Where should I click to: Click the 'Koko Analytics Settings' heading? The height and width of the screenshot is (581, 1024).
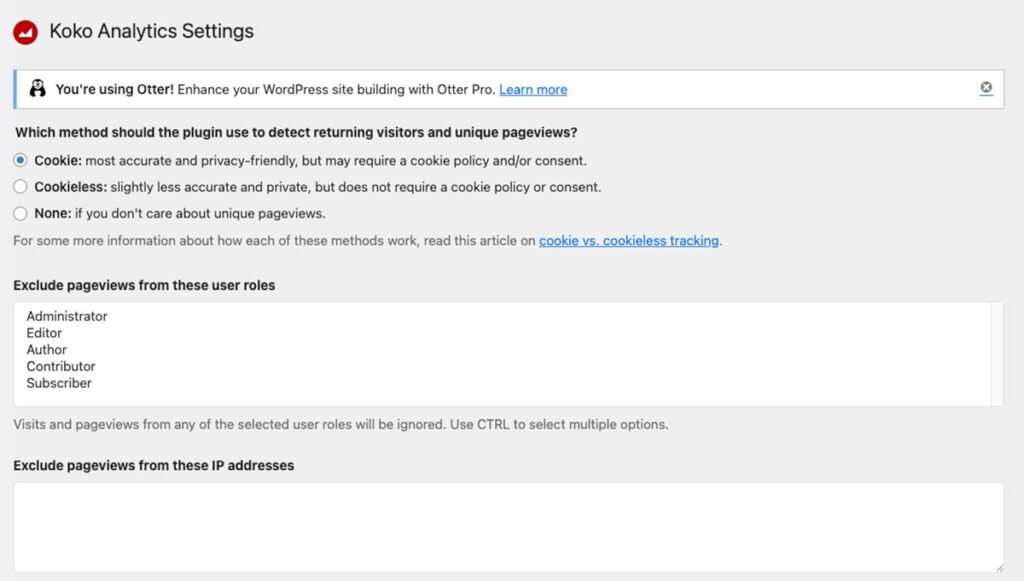pyautogui.click(x=151, y=31)
